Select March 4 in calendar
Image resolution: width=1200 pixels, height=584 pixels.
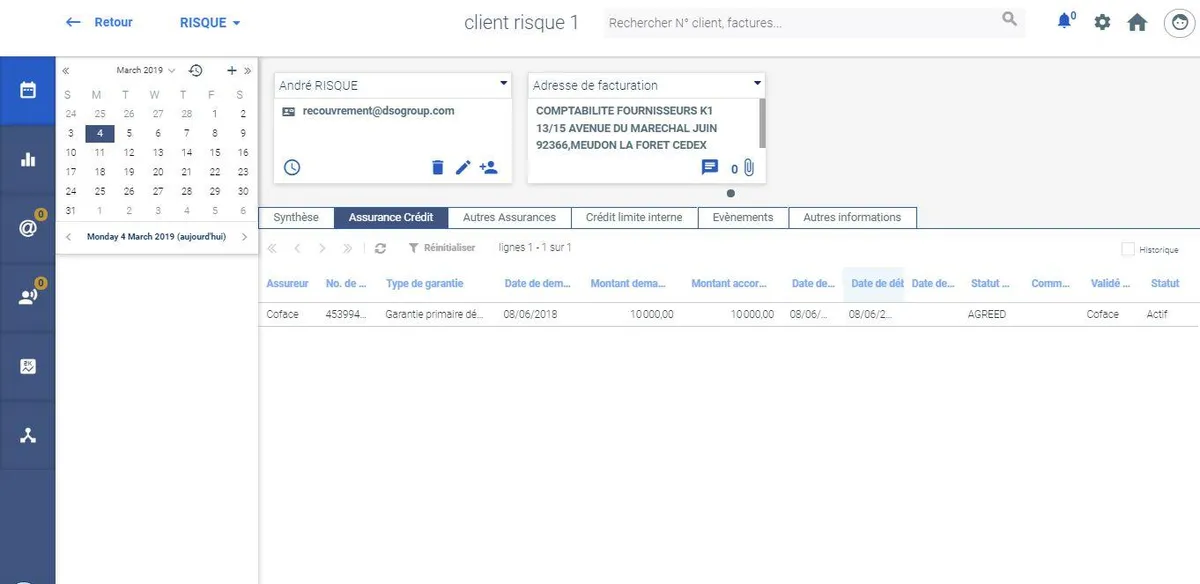point(100,133)
